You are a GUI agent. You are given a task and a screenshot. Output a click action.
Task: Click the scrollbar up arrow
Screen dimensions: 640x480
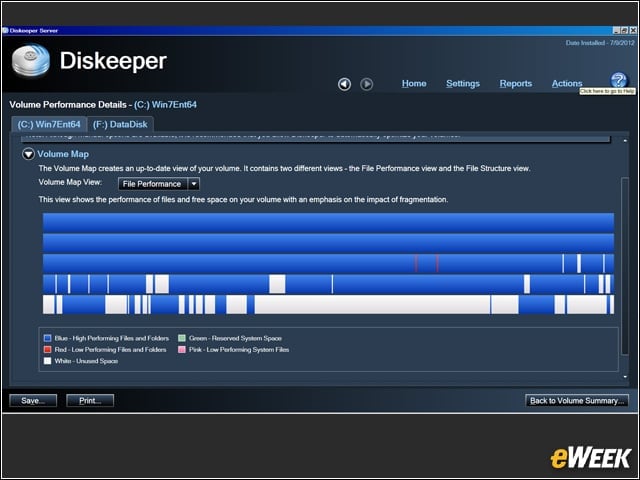pos(625,140)
